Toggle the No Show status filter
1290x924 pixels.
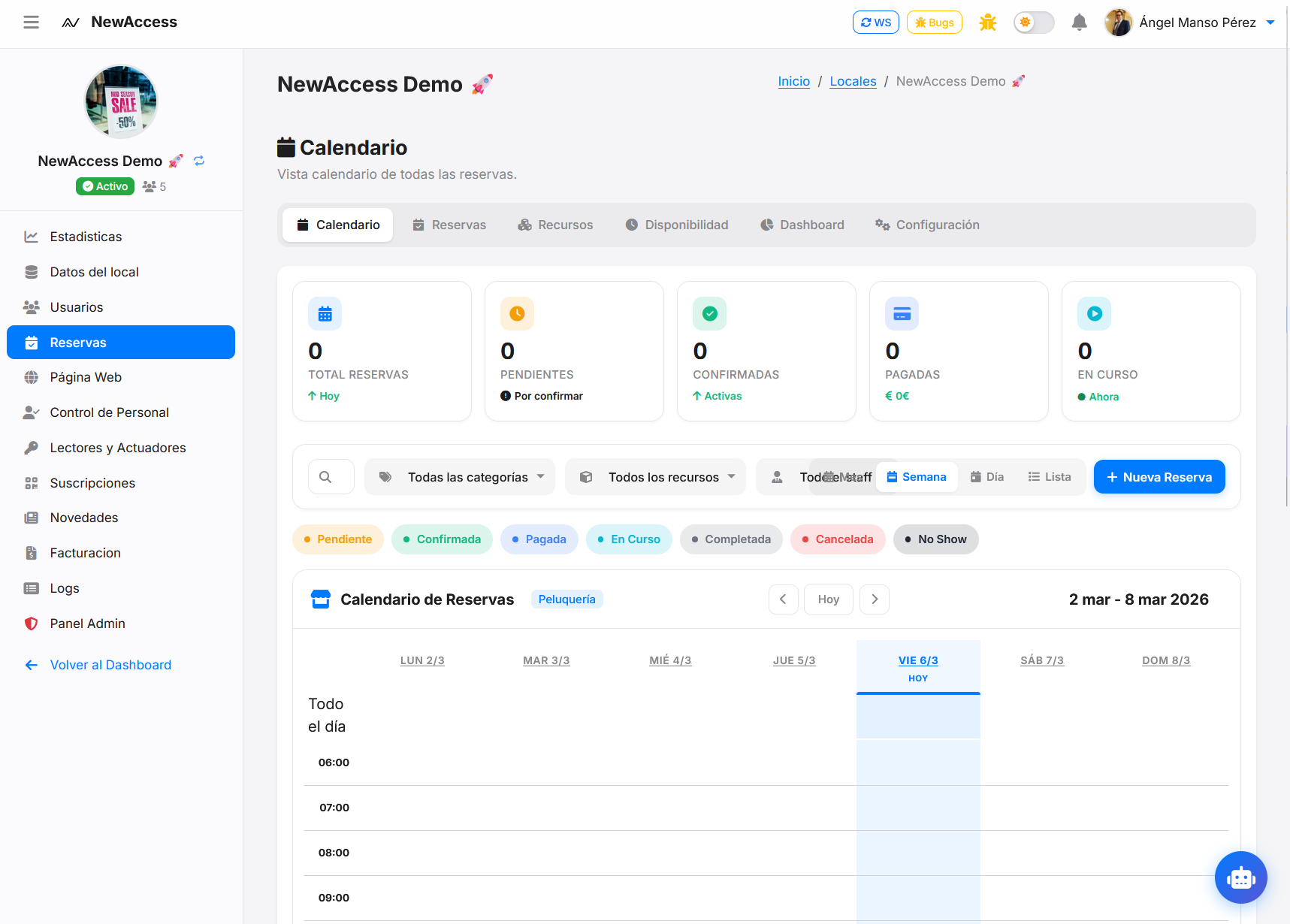click(935, 539)
